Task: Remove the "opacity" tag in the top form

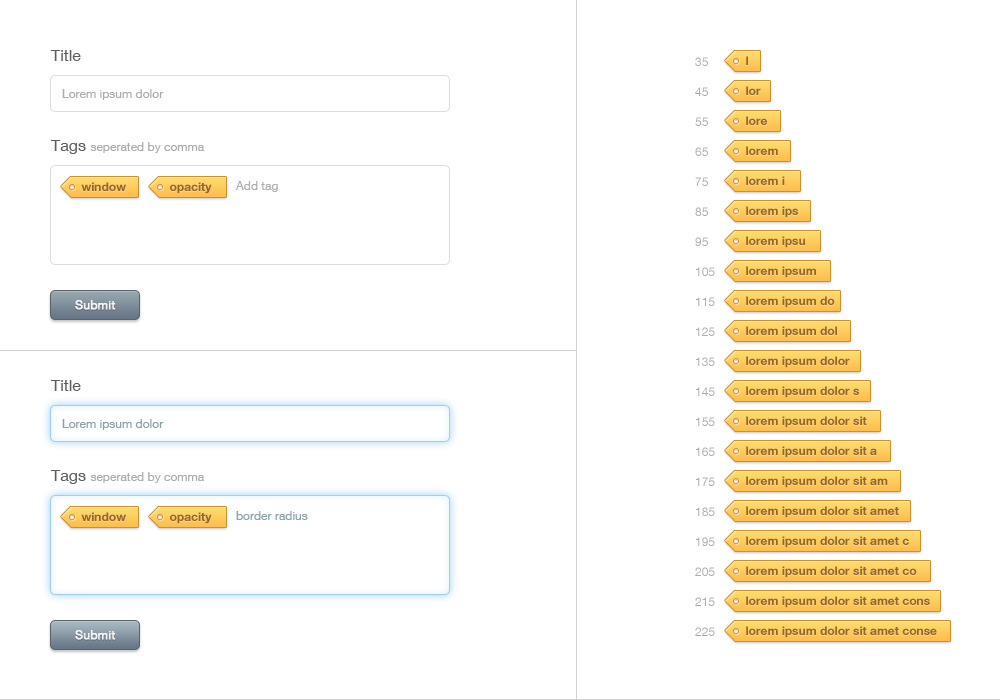Action: (x=162, y=187)
